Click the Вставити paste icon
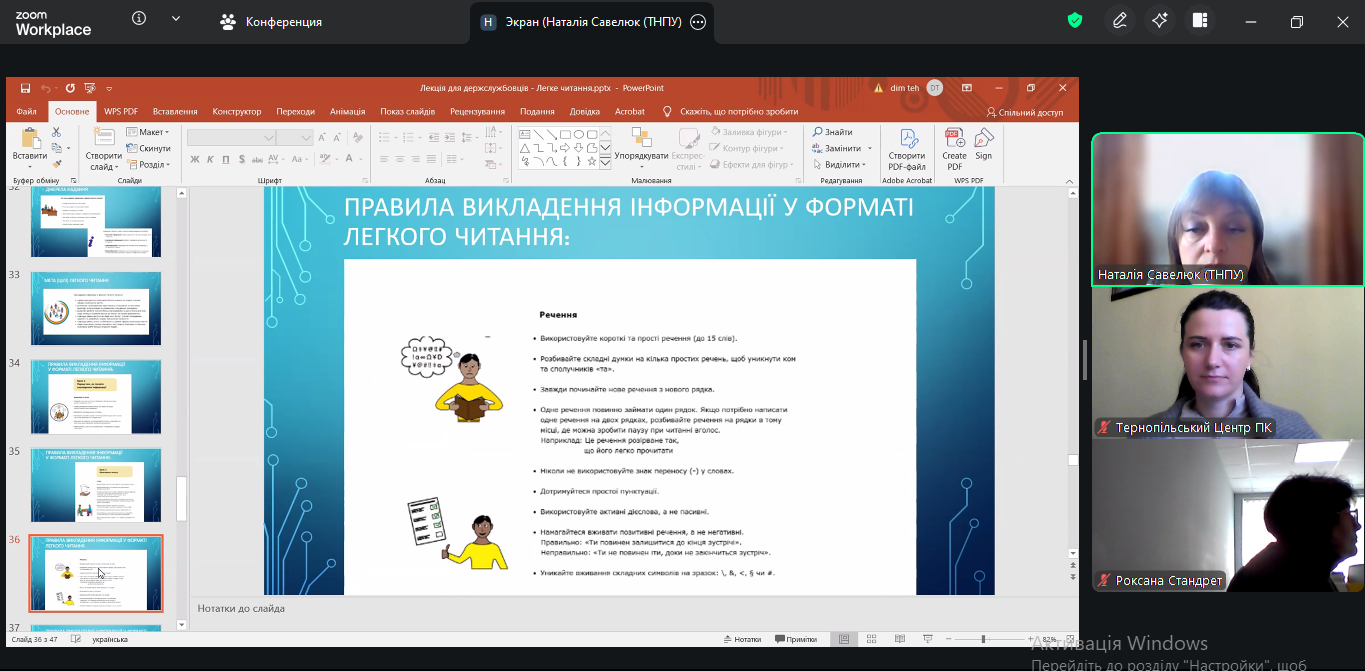This screenshot has height=671, width=1365. [30, 145]
